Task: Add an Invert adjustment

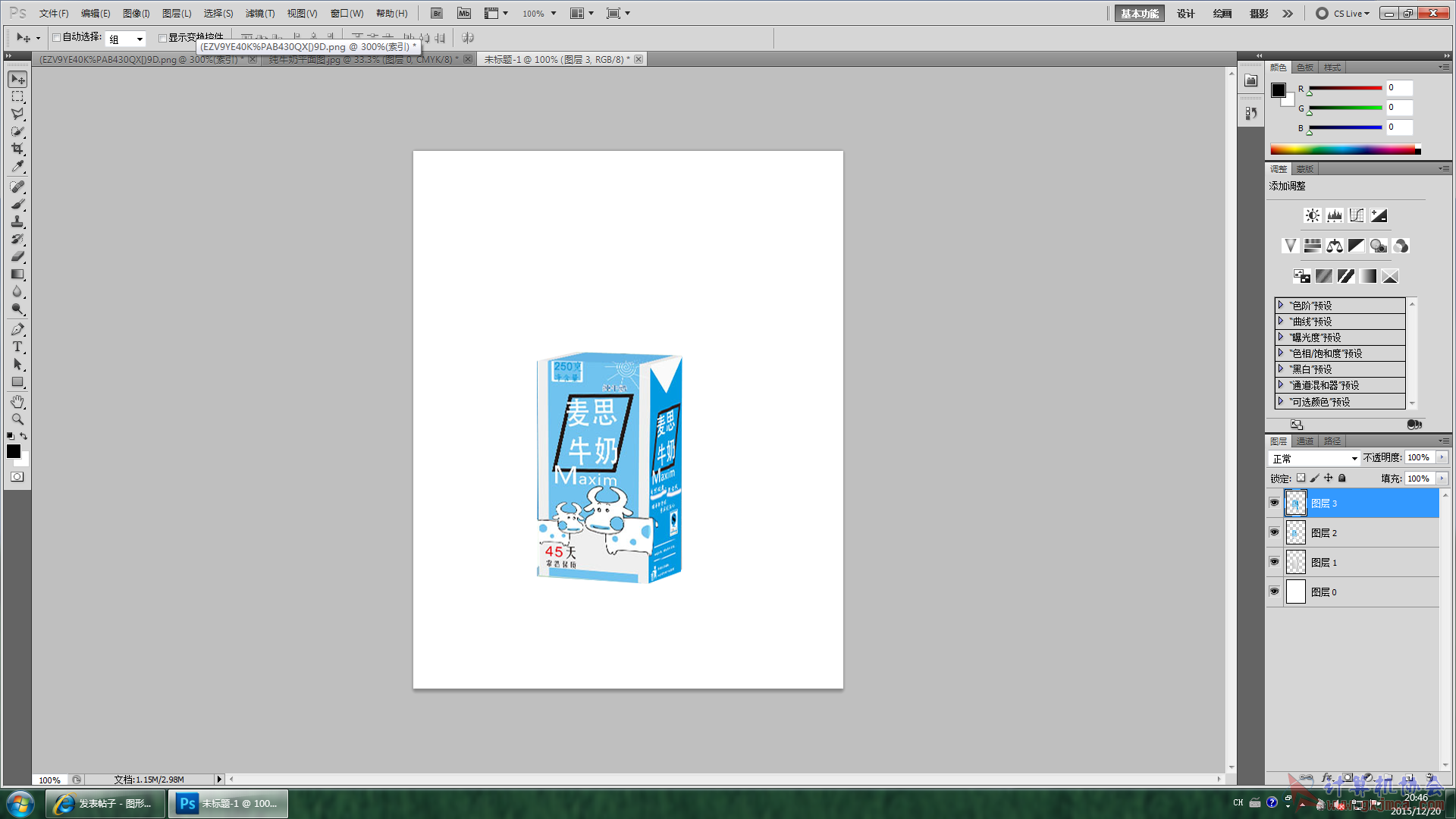Action: point(1302,276)
